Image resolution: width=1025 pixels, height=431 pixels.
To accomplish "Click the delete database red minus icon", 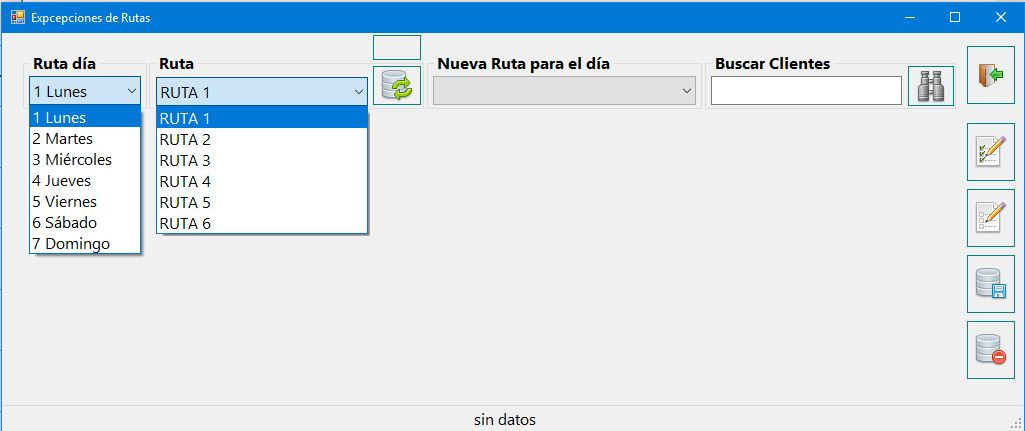I will click(990, 350).
